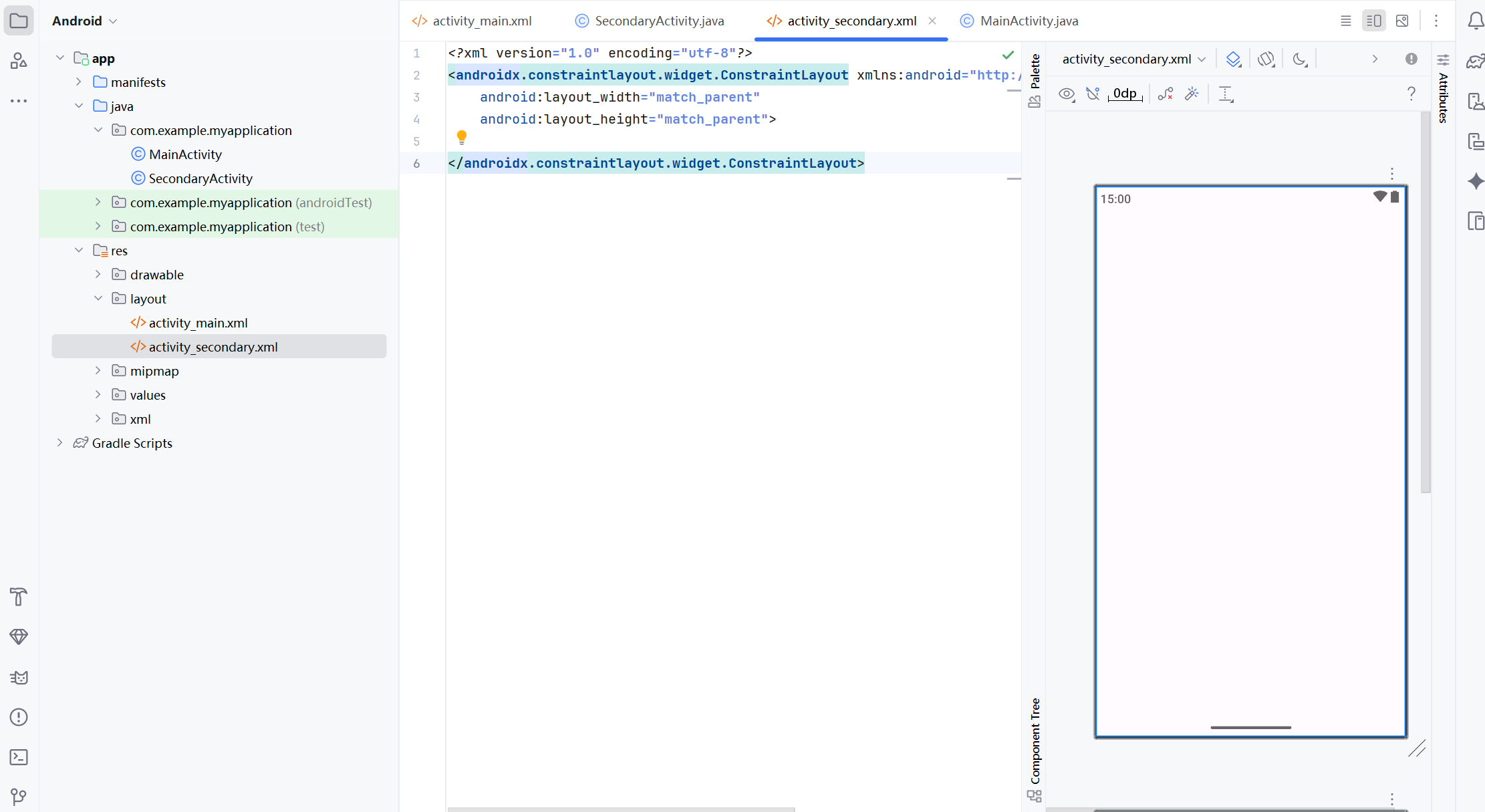Open View Options eye icon
Viewport: 1485px width, 812px height.
[x=1067, y=94]
